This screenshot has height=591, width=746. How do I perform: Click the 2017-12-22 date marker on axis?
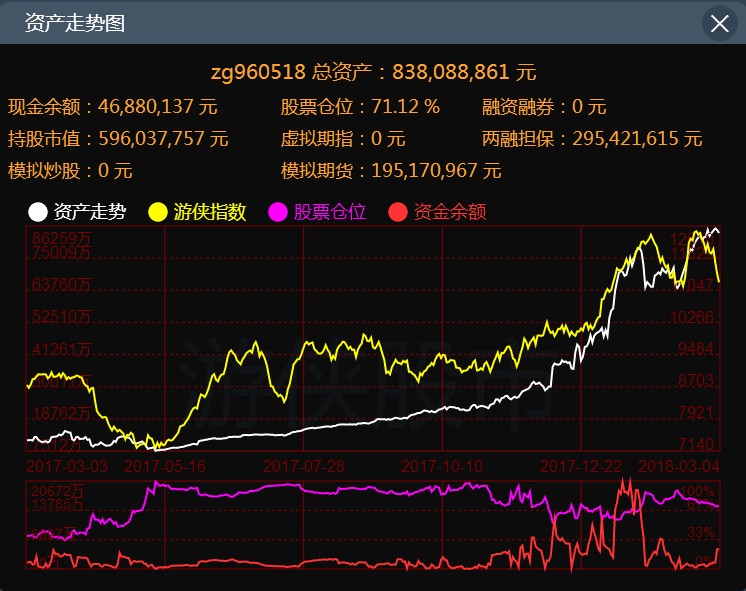coord(580,466)
